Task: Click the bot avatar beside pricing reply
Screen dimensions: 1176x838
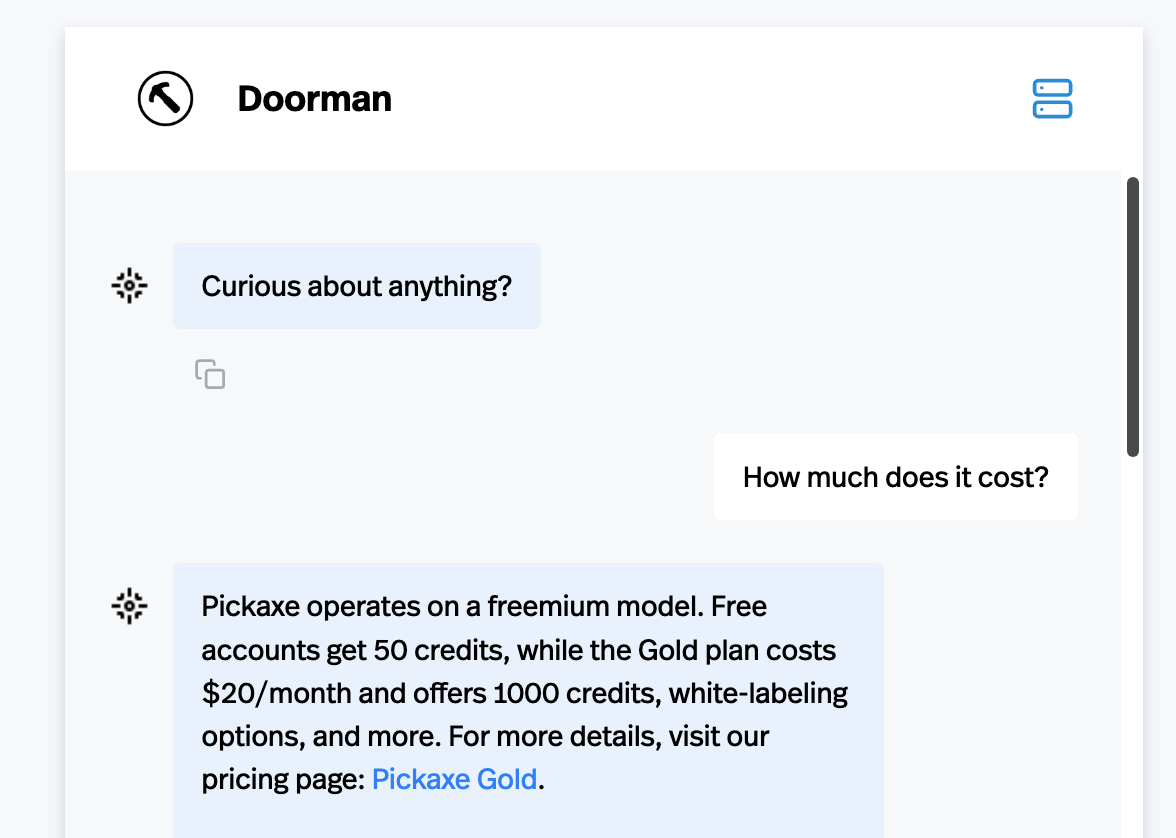Action: [x=129, y=606]
